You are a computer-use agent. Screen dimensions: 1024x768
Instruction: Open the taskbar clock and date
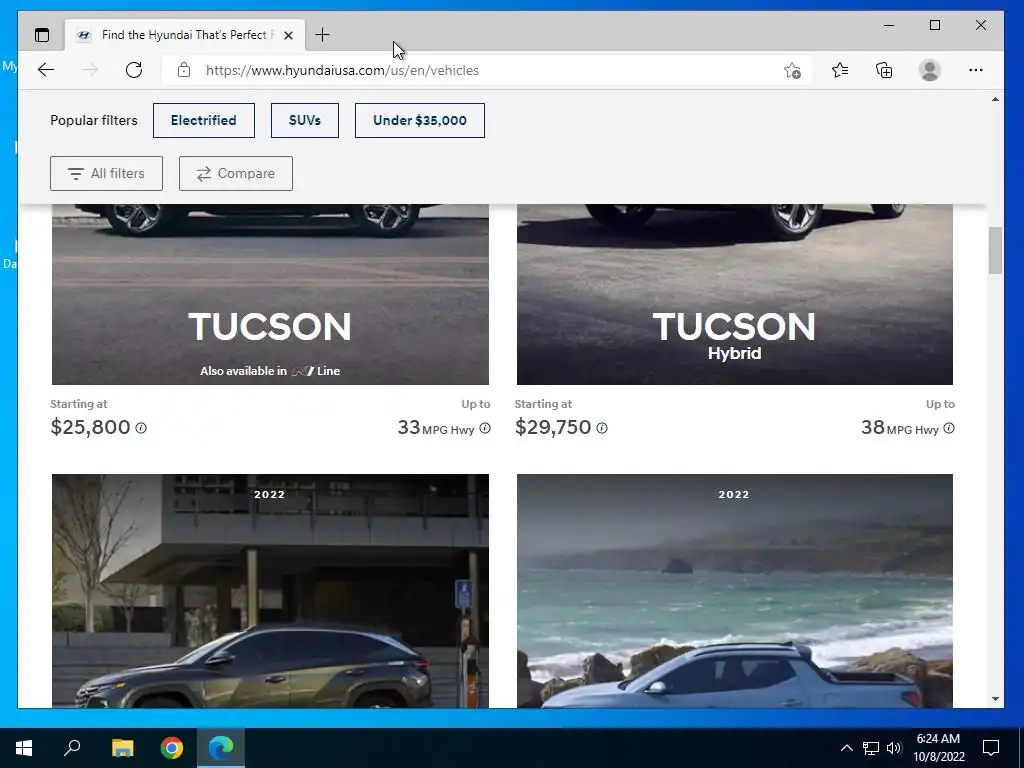pos(938,748)
